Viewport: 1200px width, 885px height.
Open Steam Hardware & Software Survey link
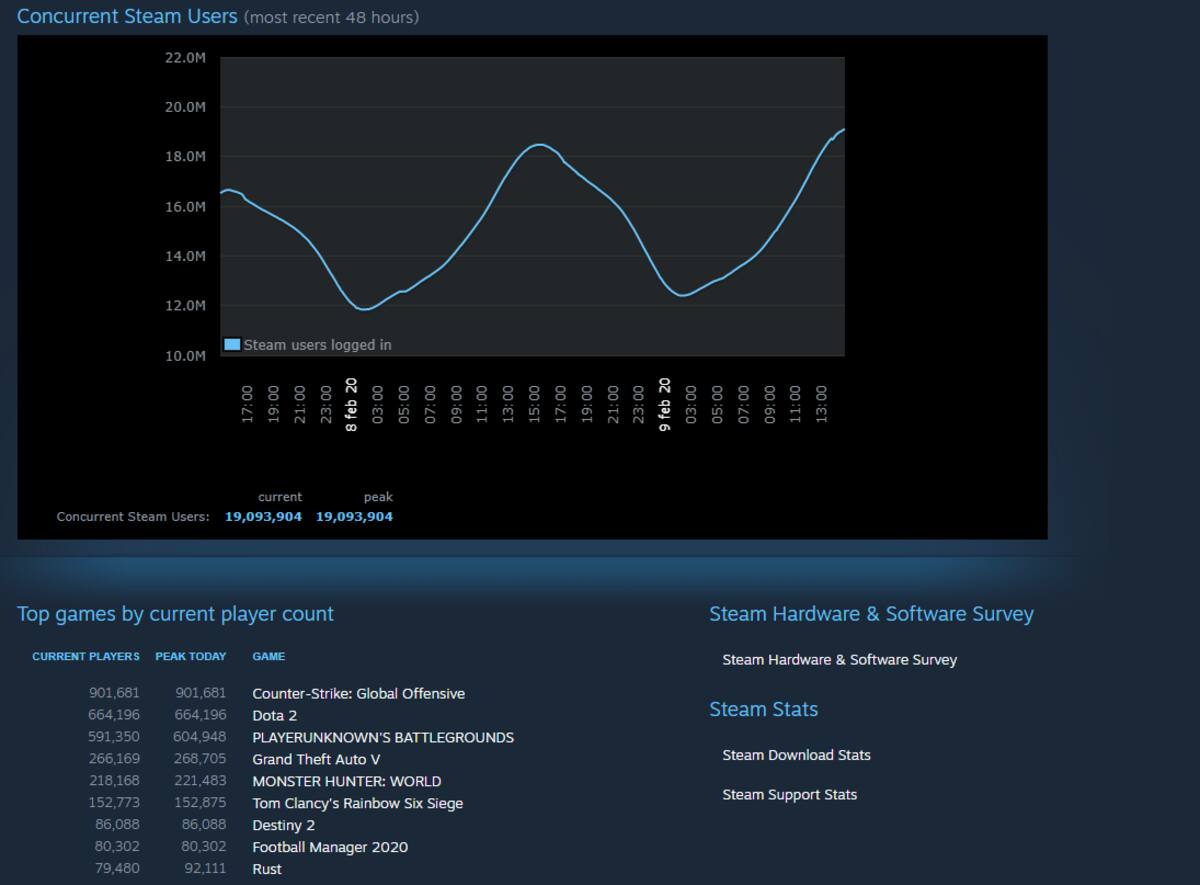(x=839, y=660)
